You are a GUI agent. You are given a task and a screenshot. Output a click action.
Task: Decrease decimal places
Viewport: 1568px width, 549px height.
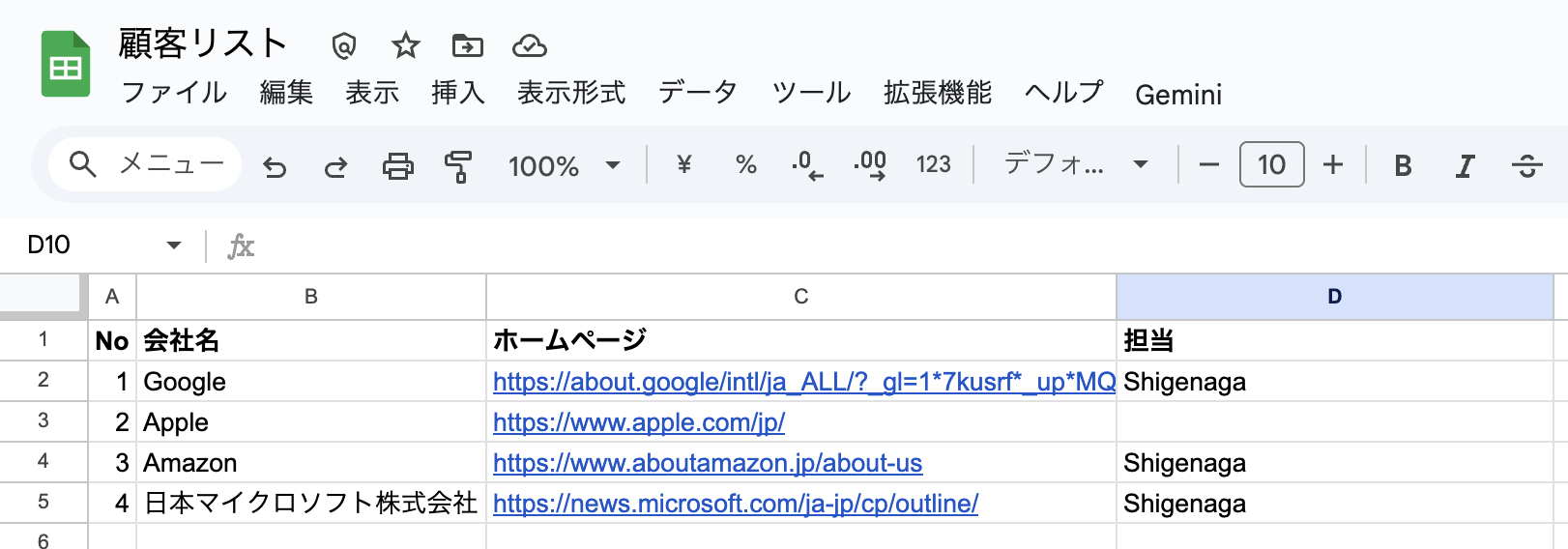click(807, 165)
